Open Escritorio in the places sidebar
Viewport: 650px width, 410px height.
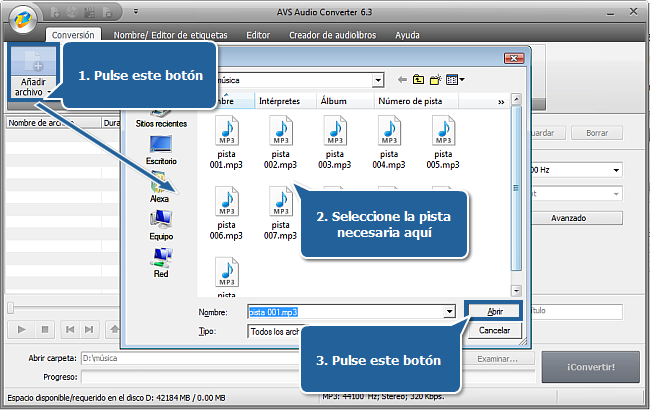click(x=161, y=147)
